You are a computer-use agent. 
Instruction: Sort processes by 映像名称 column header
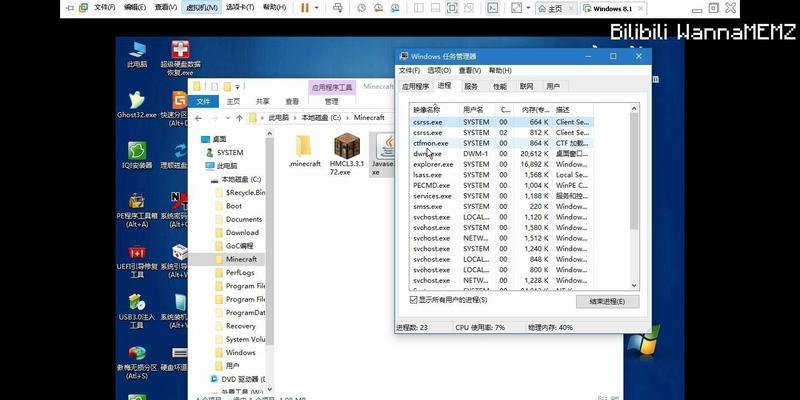pos(435,110)
